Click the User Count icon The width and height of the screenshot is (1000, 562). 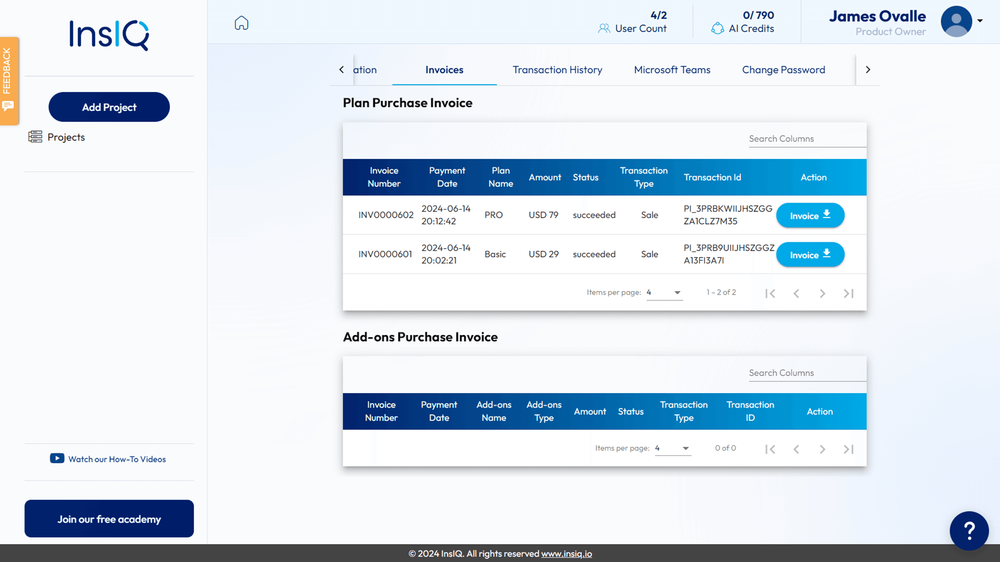tap(604, 29)
